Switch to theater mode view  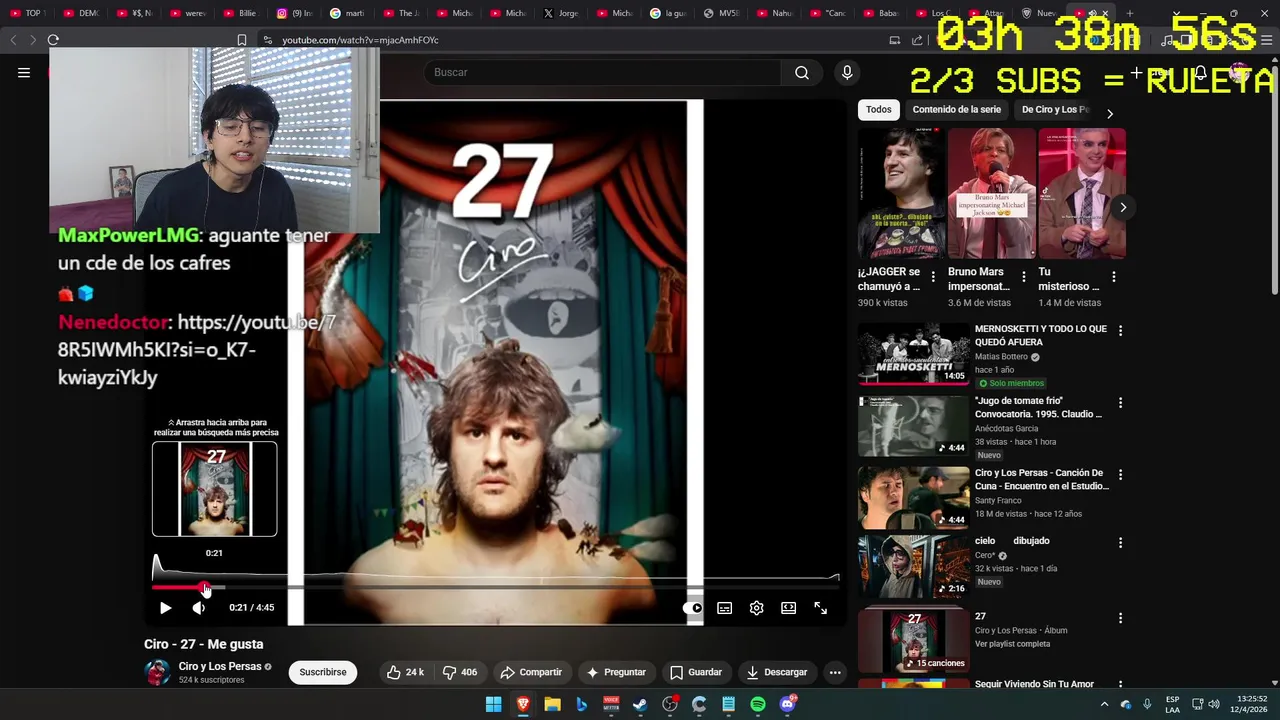[x=789, y=607]
